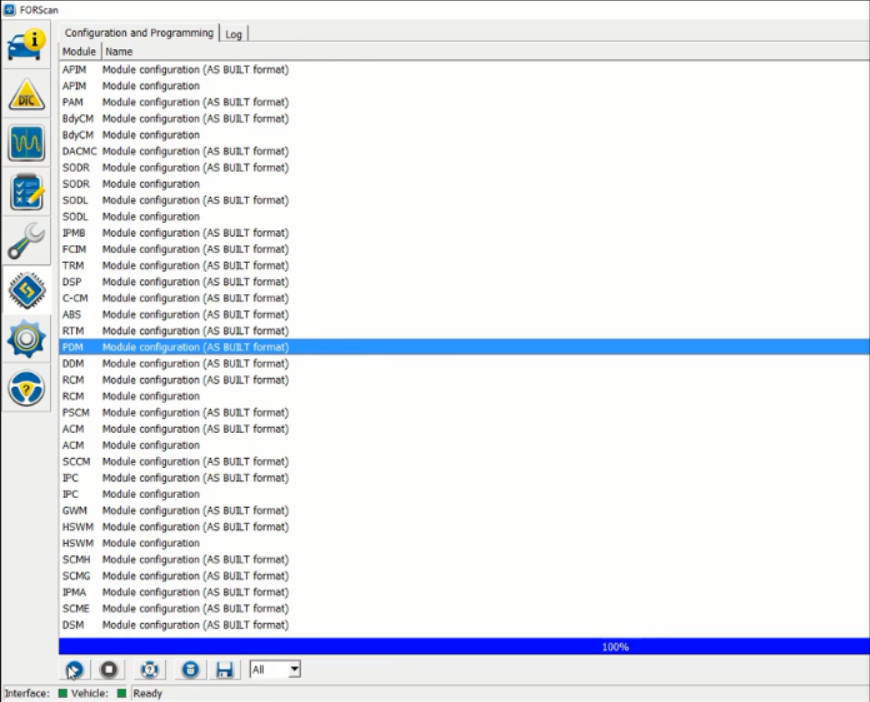870x702 pixels.
Task: Select DSP Module configuration row
Action: 464,282
